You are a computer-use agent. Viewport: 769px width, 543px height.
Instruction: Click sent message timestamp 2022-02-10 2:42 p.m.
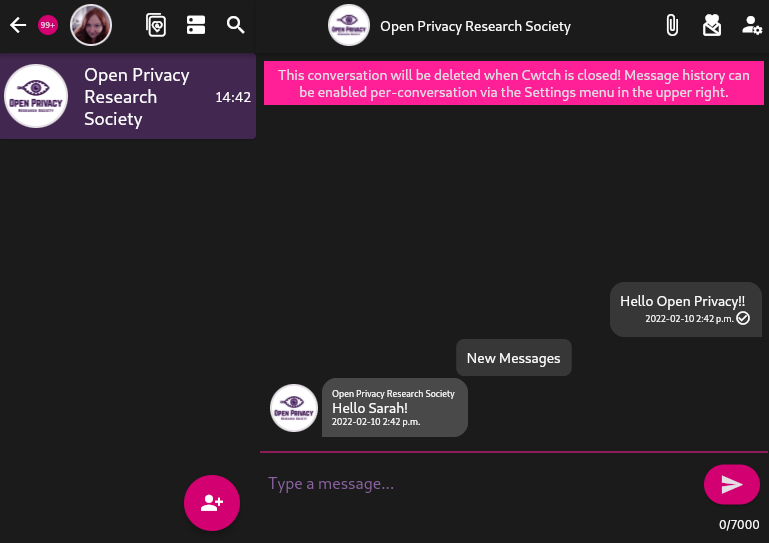tap(689, 319)
